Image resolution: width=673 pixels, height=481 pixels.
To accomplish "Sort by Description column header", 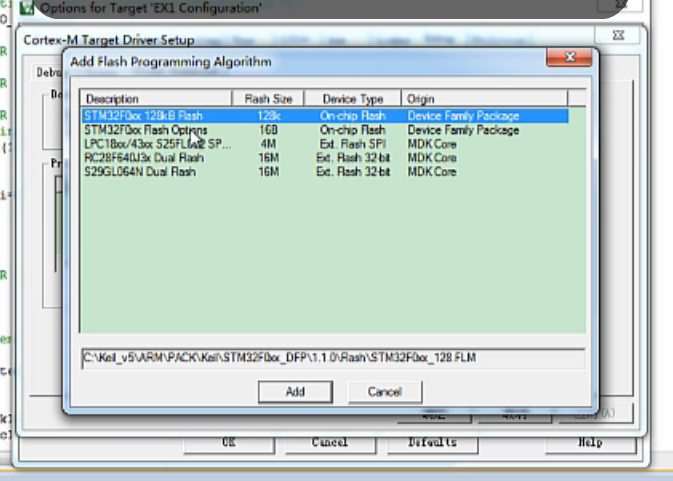I will coord(156,99).
